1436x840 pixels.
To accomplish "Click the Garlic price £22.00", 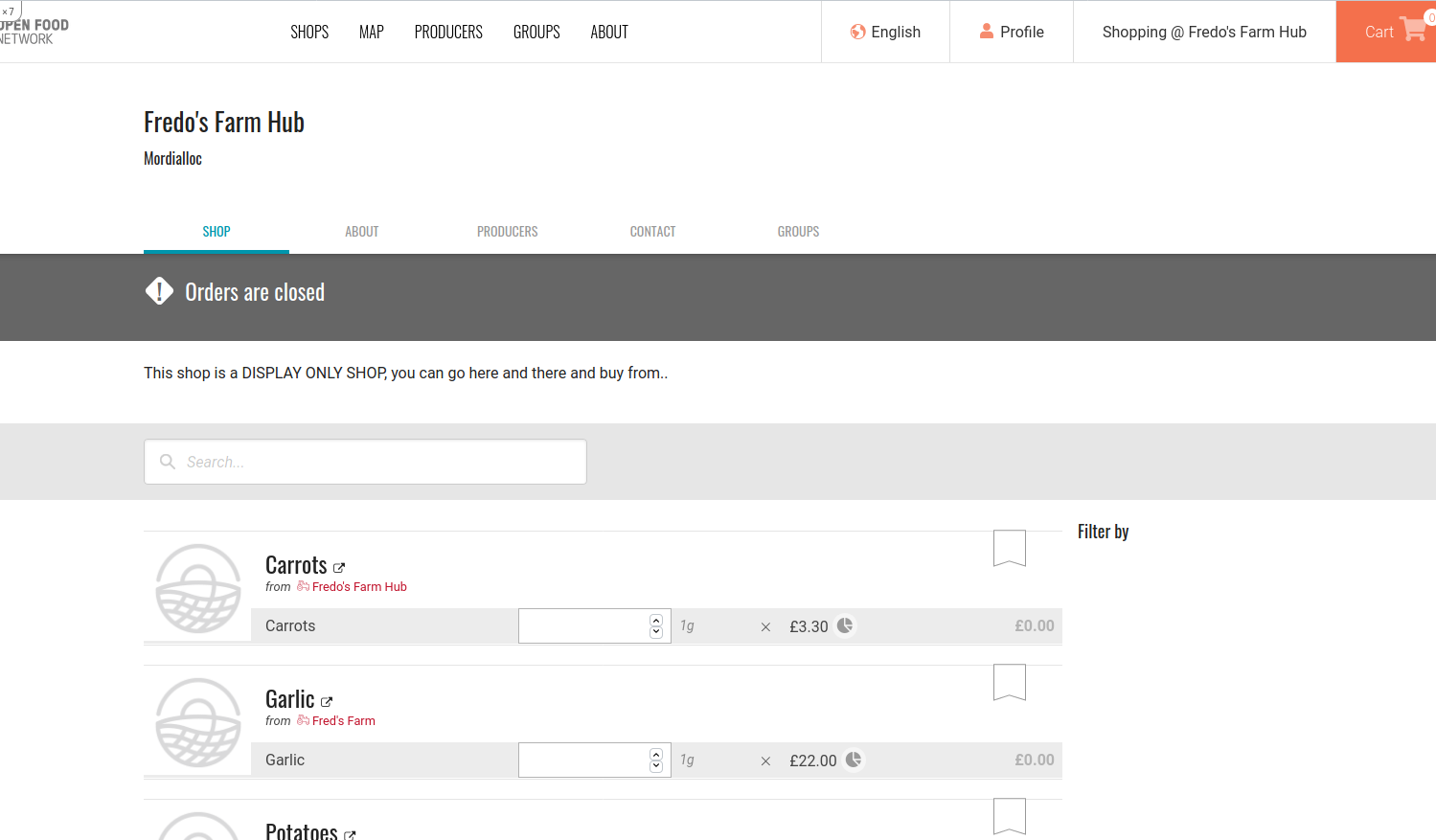I will click(x=813, y=761).
